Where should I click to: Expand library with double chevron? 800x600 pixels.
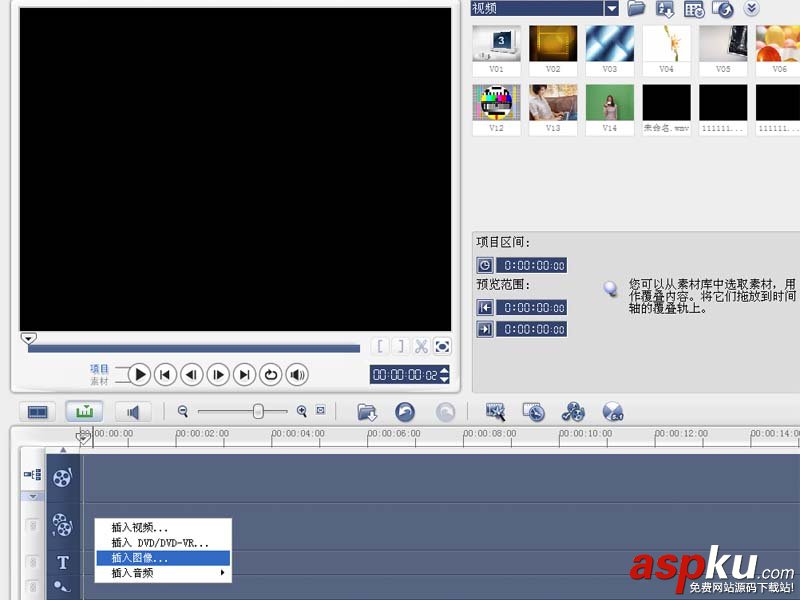(x=752, y=8)
